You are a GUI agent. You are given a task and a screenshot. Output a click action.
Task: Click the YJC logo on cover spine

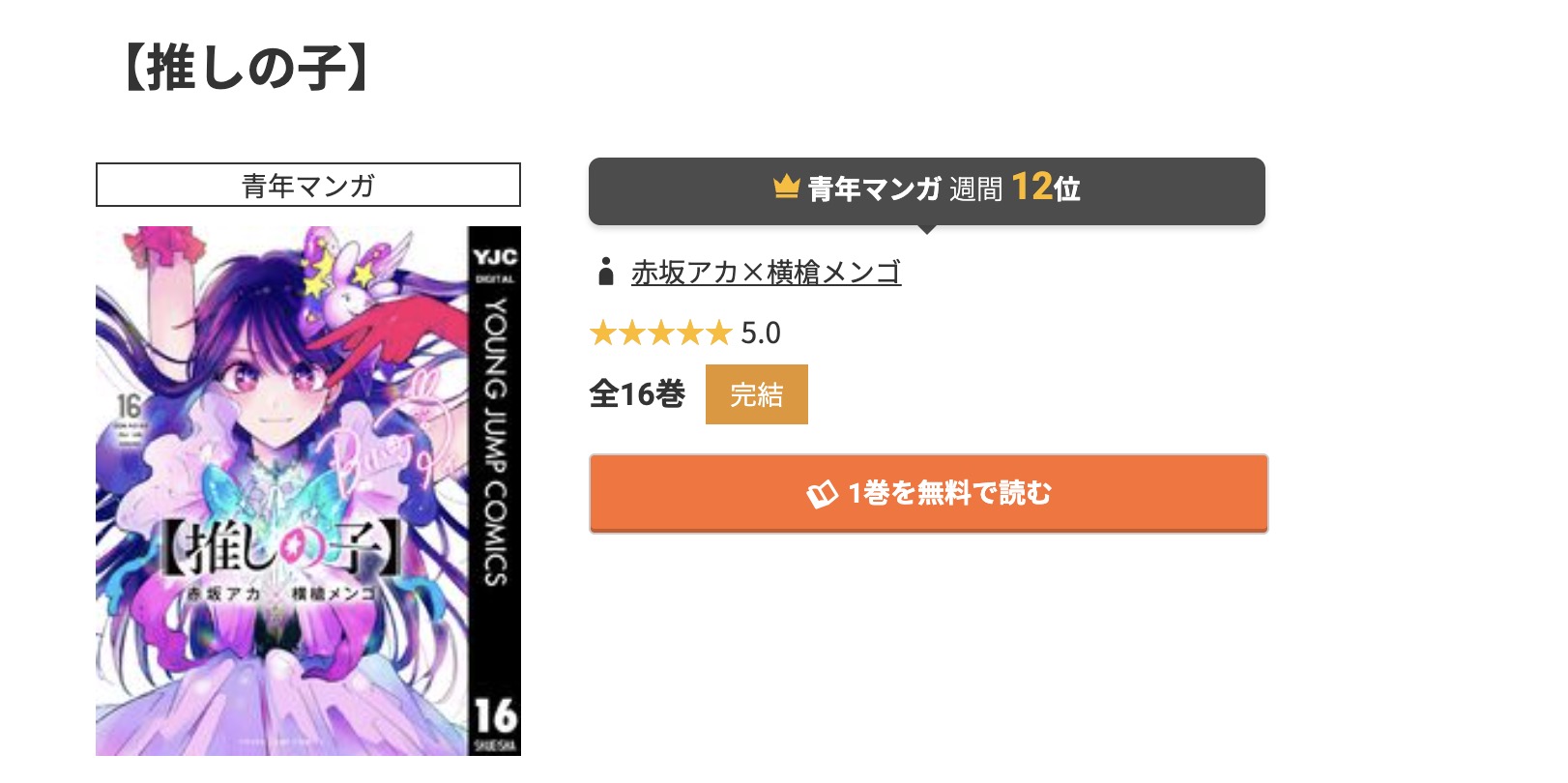[x=495, y=257]
